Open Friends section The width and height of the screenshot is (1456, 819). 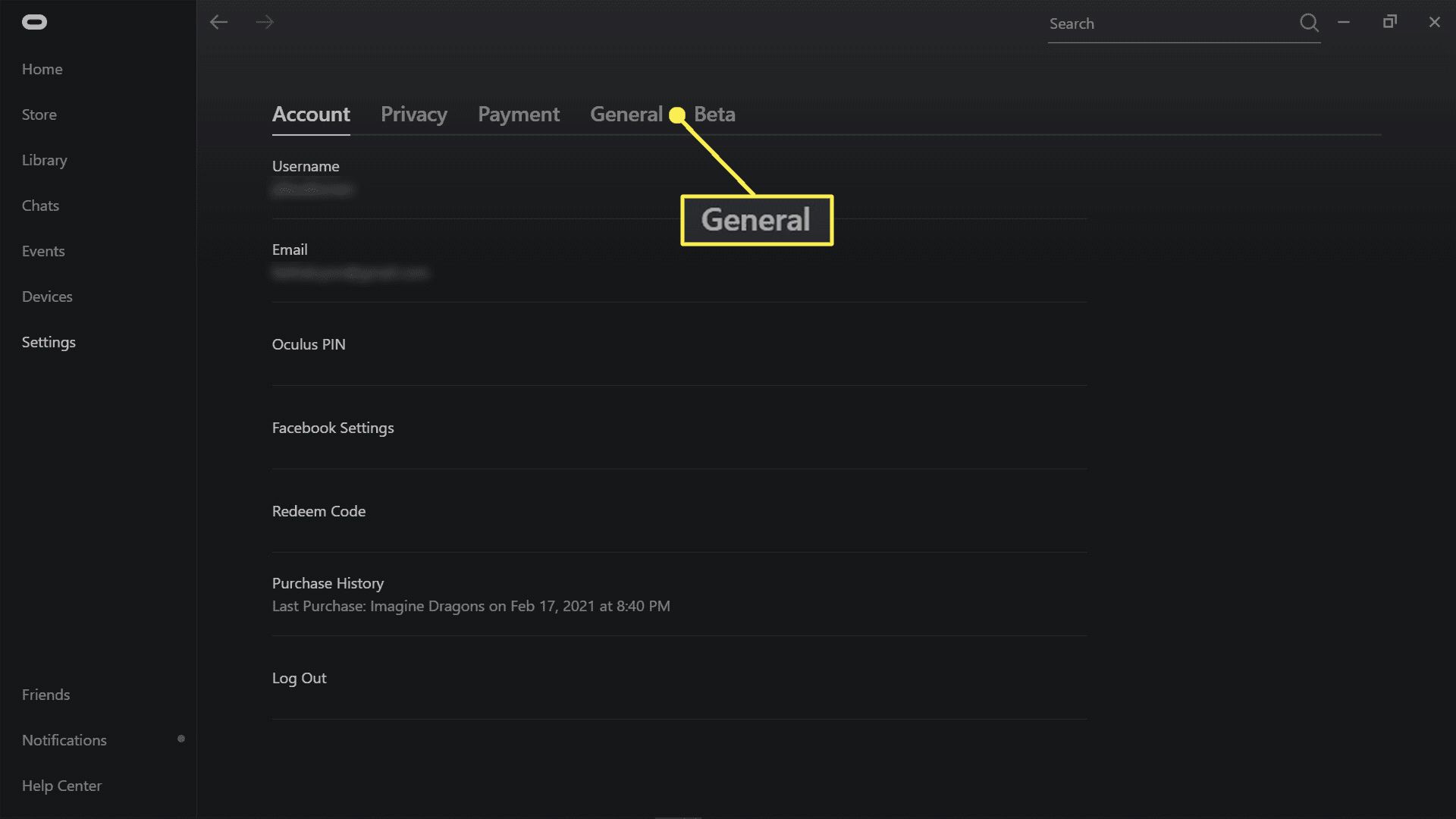[46, 694]
